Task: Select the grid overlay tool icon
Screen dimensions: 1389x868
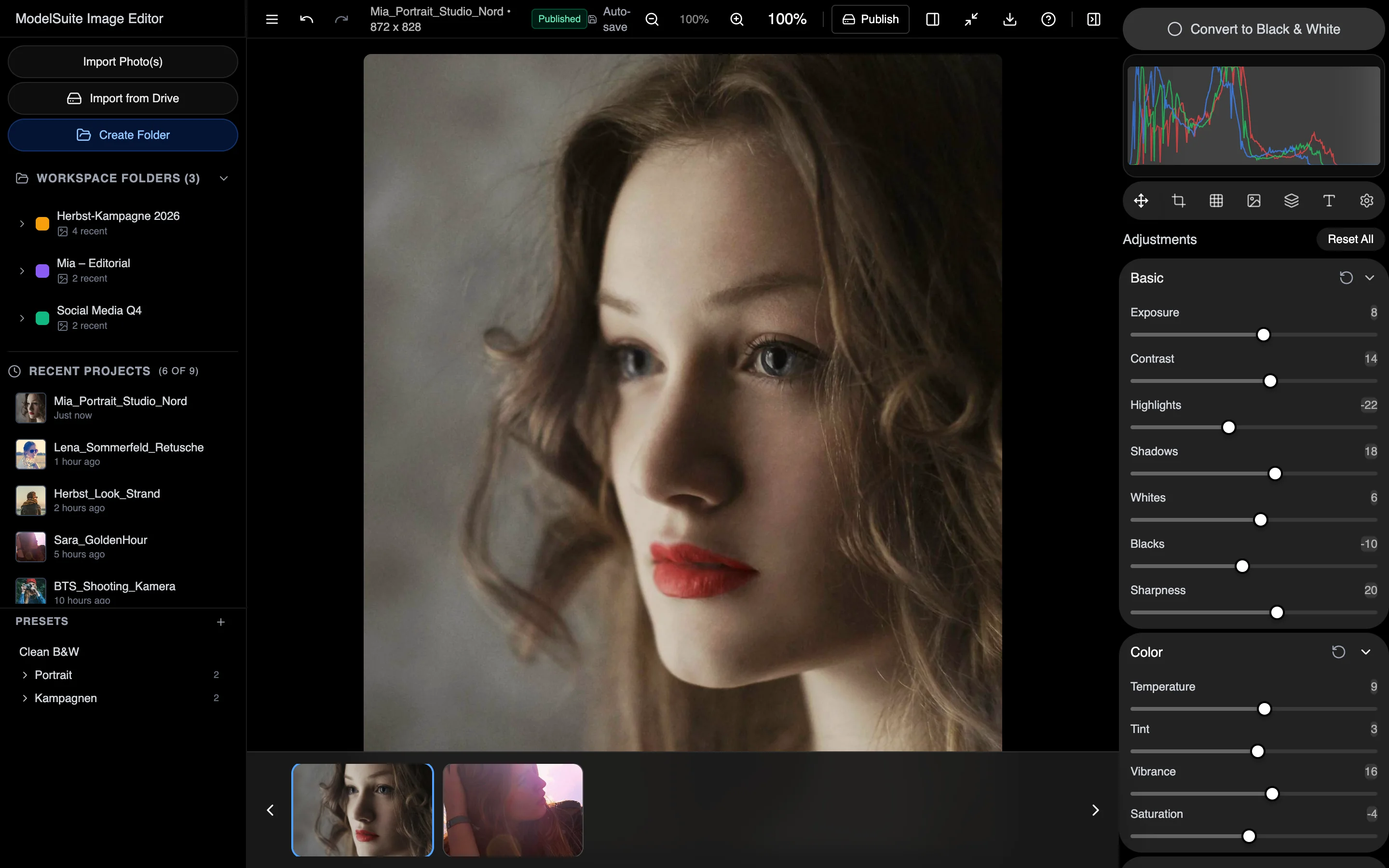Action: click(x=1216, y=200)
